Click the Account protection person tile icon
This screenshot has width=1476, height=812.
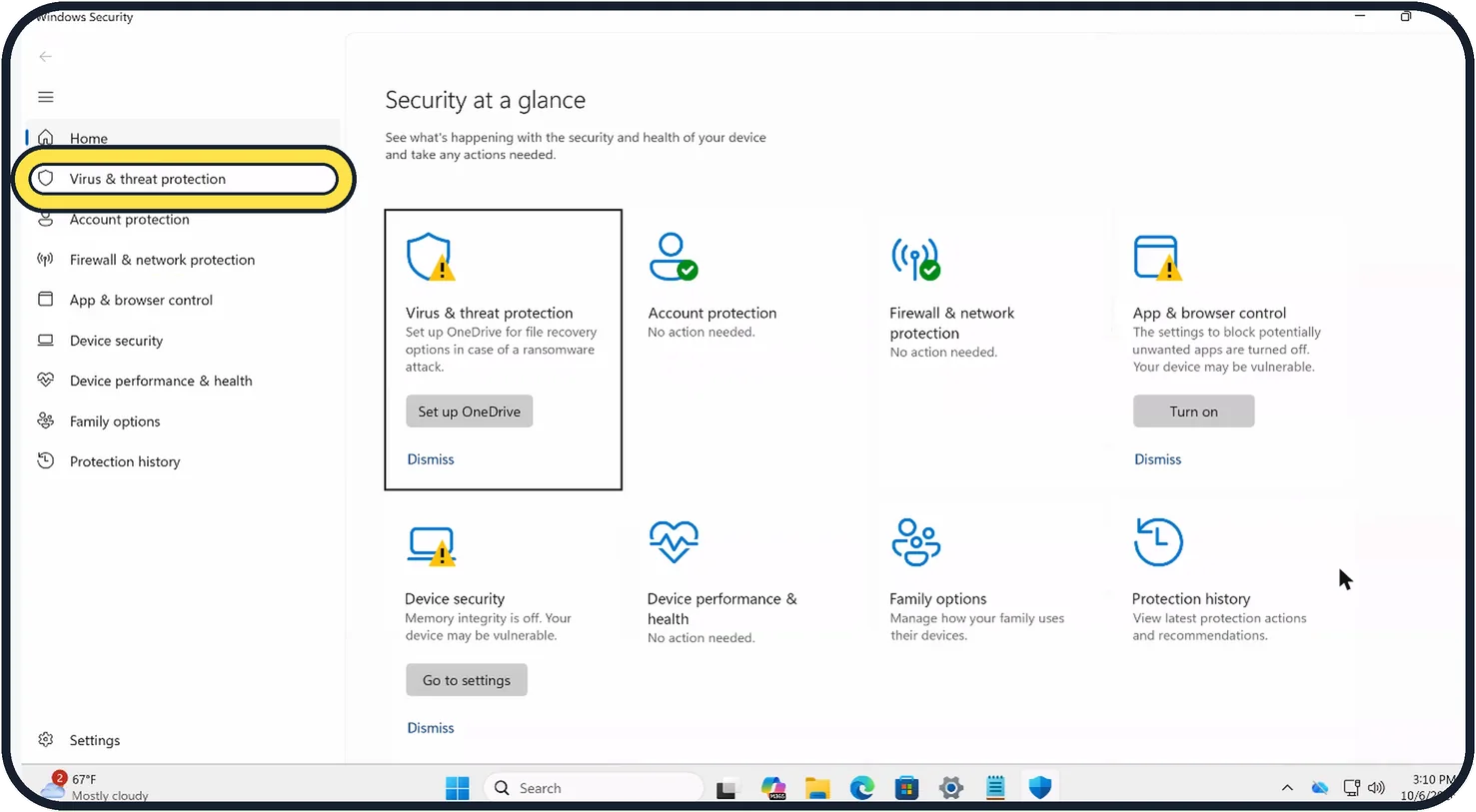pos(673,257)
